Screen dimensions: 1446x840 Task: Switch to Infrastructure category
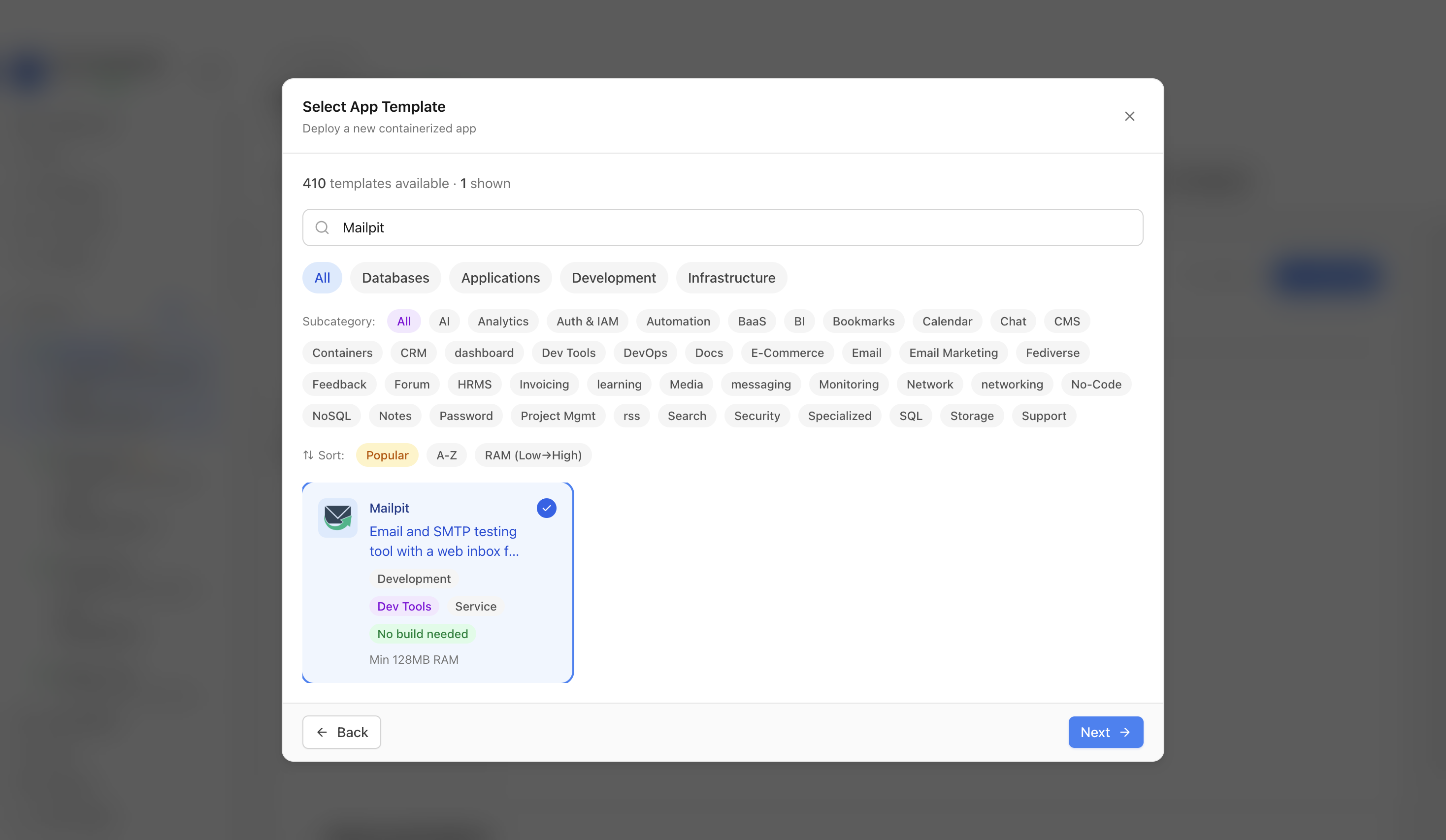point(731,278)
